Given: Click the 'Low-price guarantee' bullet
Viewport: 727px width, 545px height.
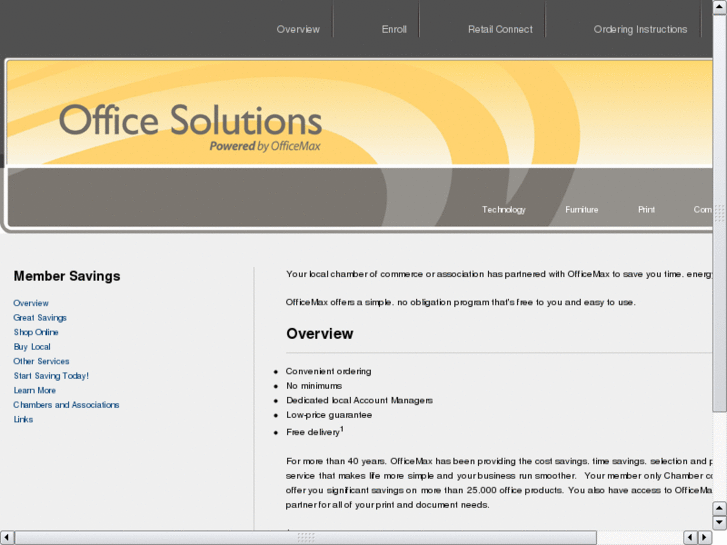Looking at the screenshot, I should (329, 415).
